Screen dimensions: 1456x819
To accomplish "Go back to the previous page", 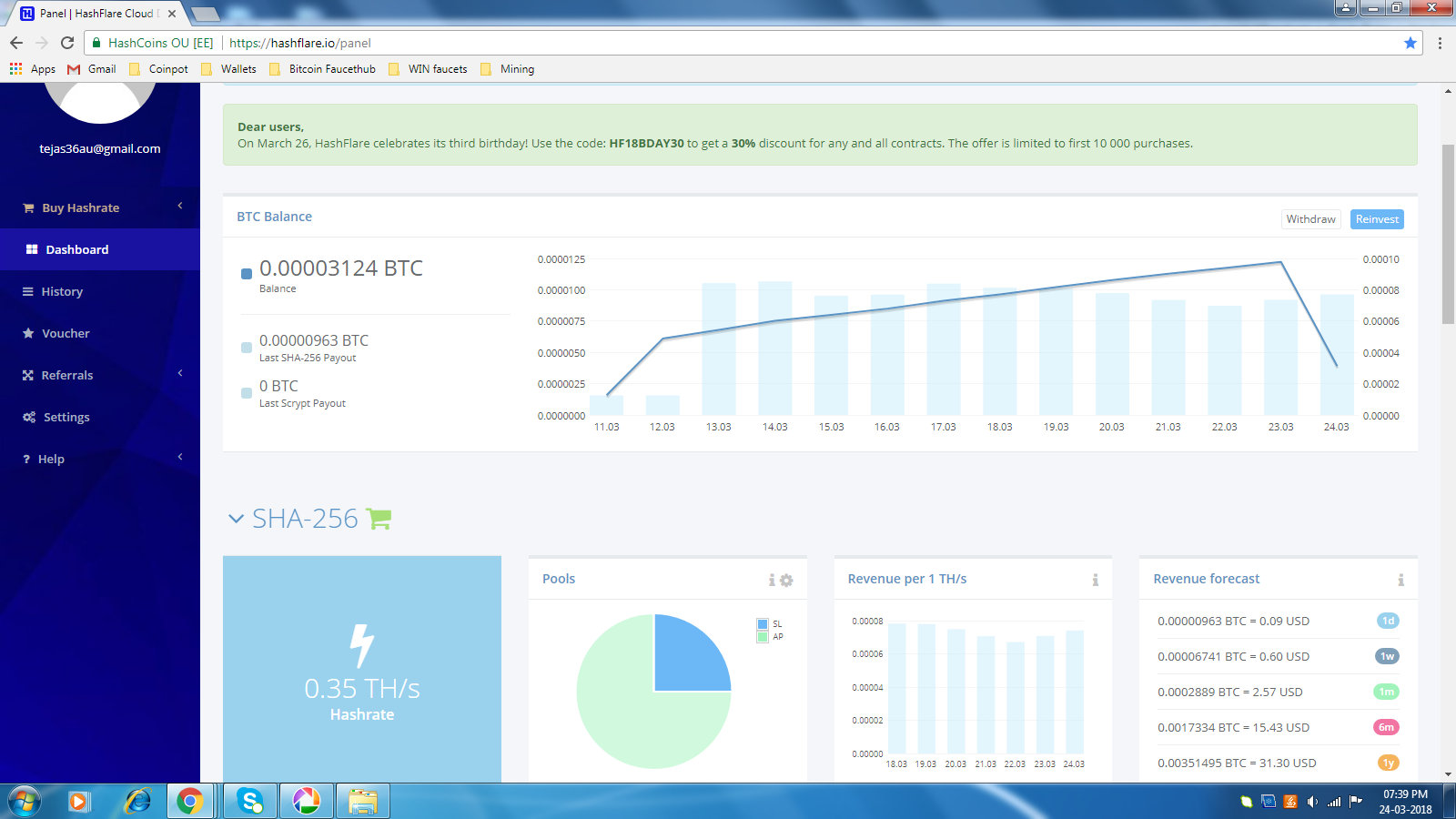I will pyautogui.click(x=16, y=43).
